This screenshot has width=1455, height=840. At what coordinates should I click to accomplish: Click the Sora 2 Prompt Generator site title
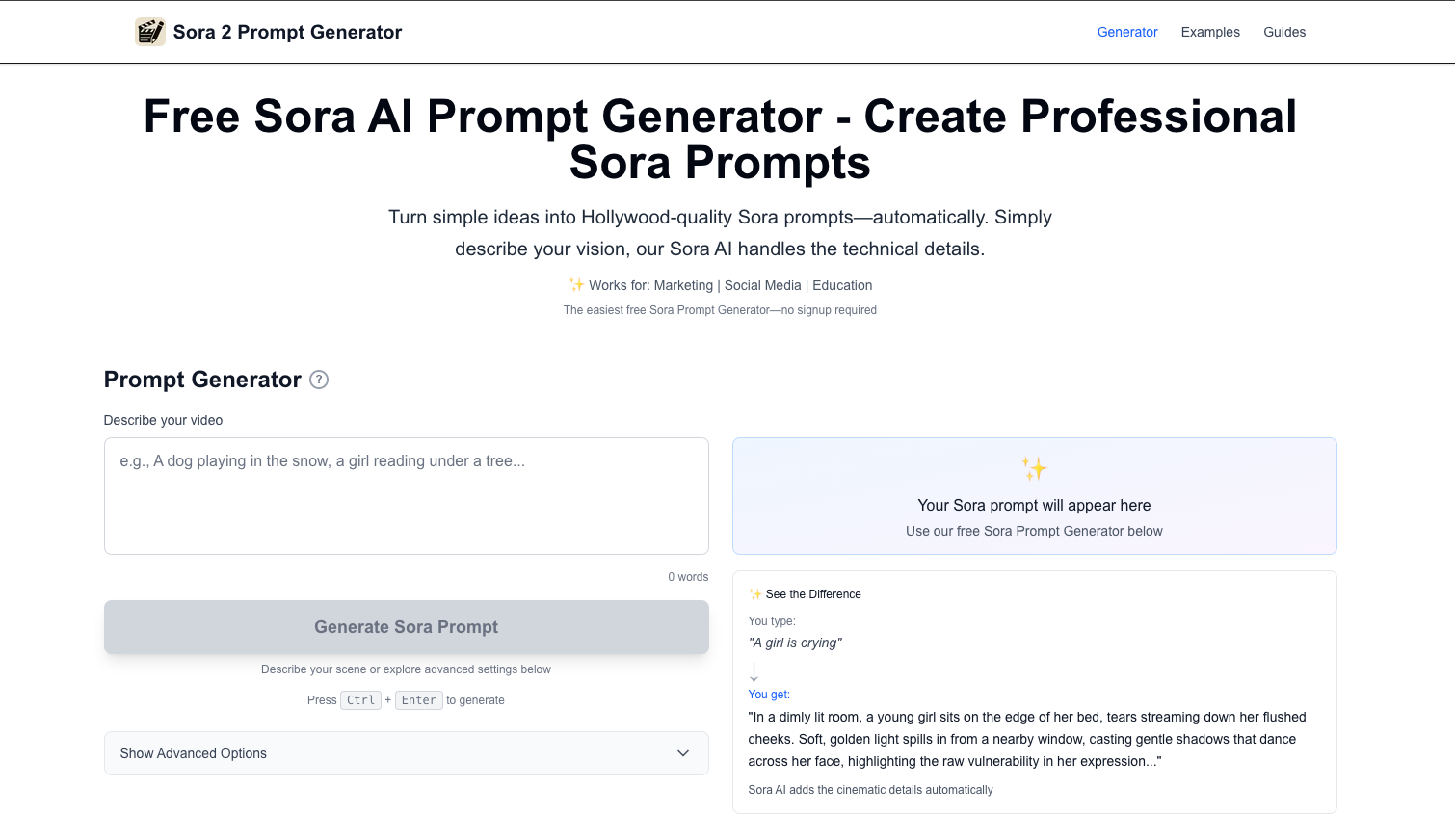tap(287, 32)
